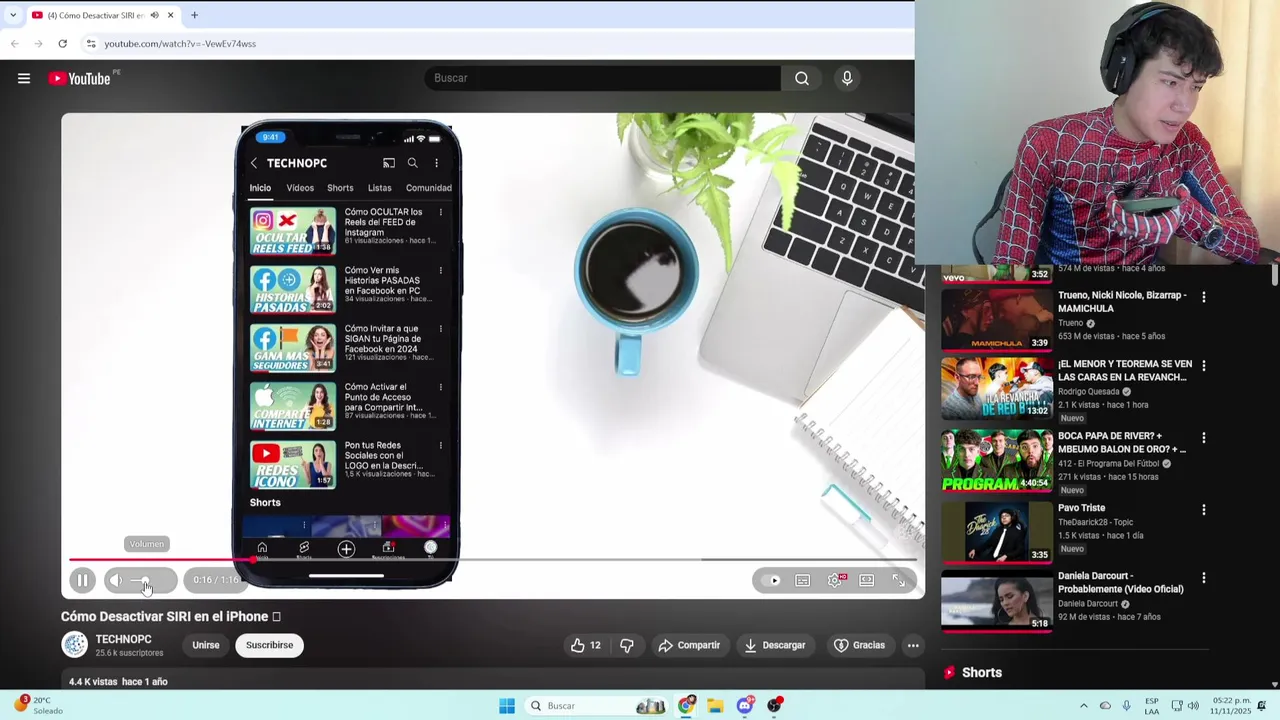Go to the YouTube home logo
Viewport: 1280px width, 720px height.
point(80,78)
